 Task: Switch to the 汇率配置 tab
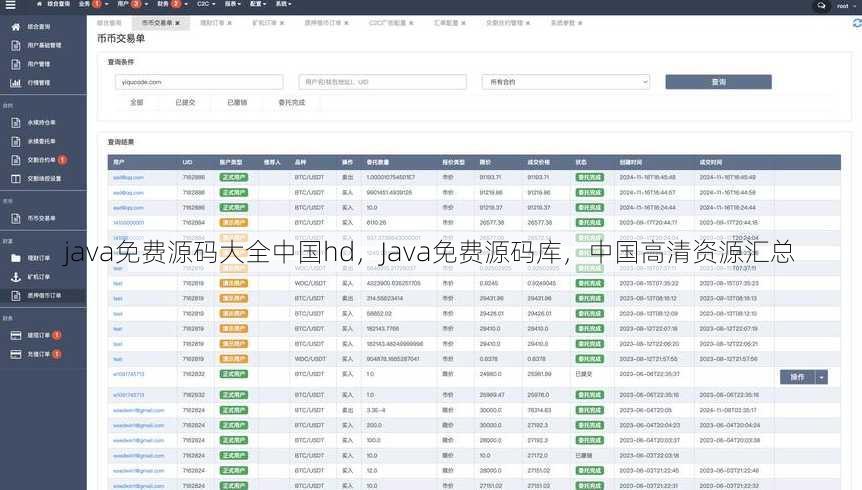[446, 23]
